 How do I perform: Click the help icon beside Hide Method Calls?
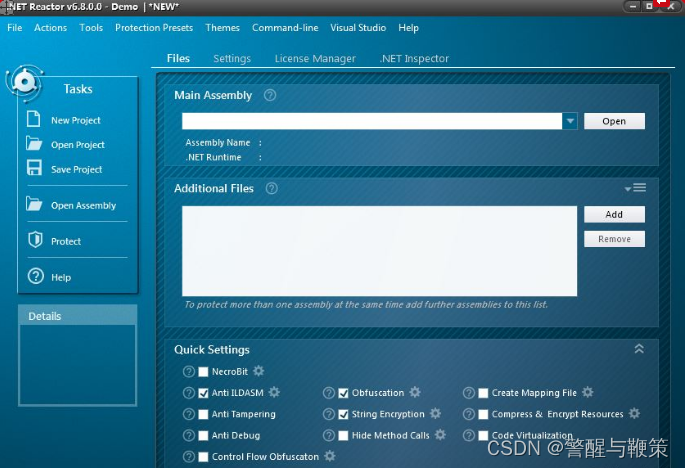329,435
